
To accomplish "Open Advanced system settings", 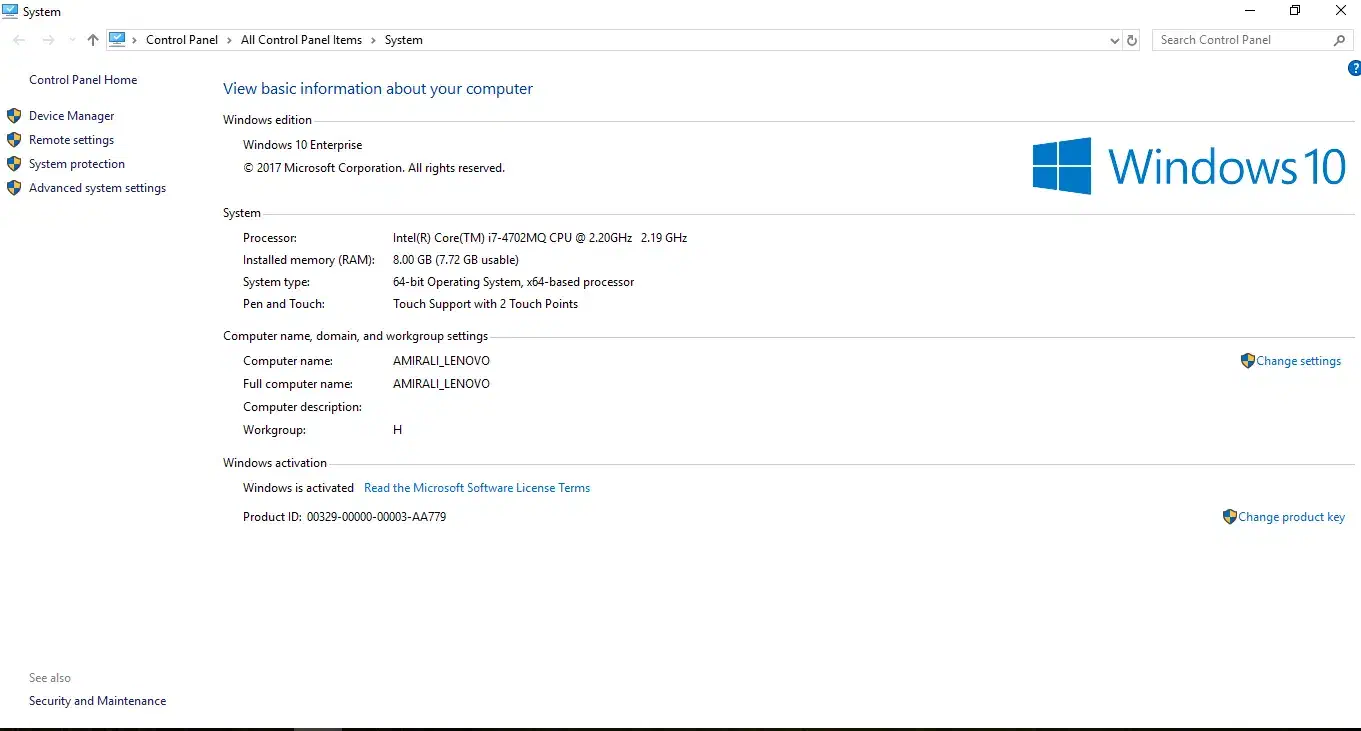I will click(97, 188).
